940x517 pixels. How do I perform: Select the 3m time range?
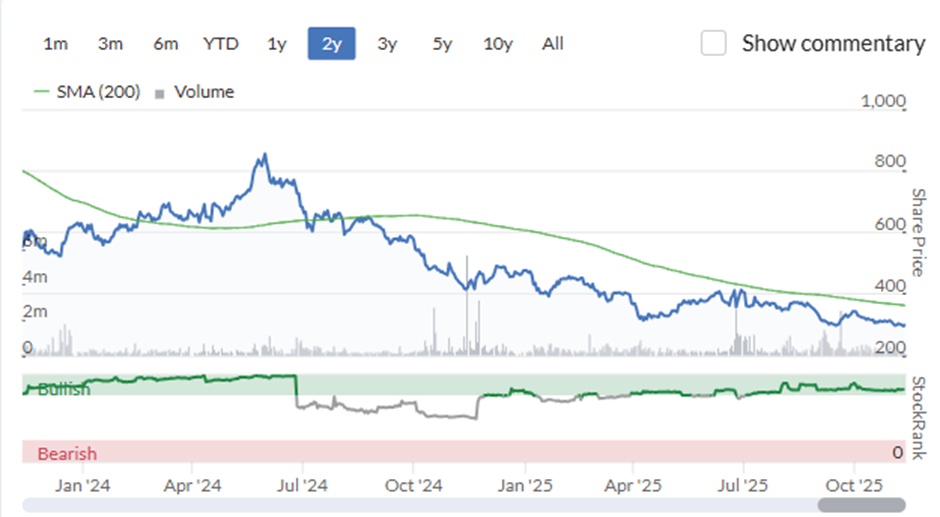(110, 44)
